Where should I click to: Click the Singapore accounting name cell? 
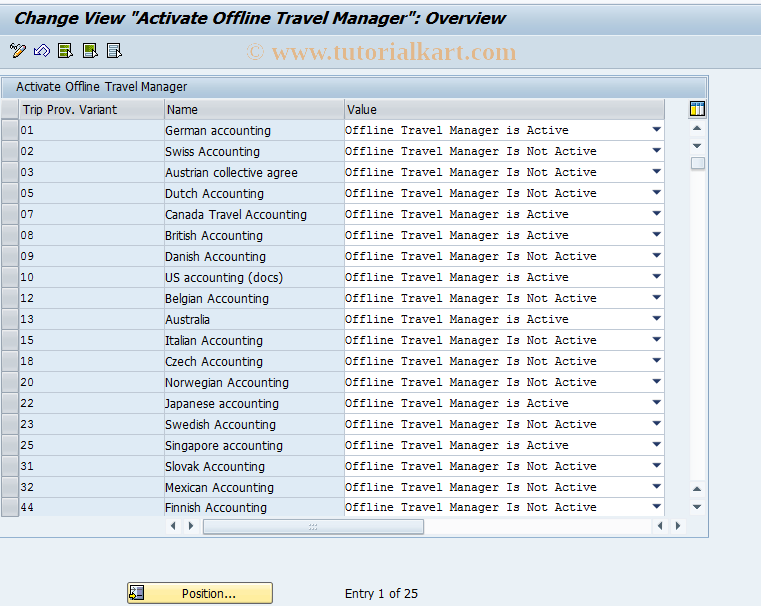pos(254,445)
